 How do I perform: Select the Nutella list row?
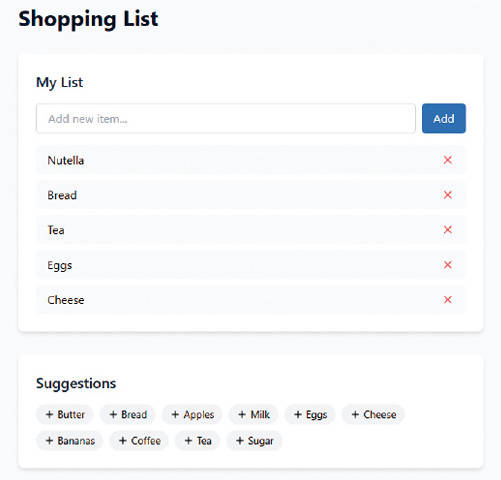pyautogui.click(x=251, y=160)
